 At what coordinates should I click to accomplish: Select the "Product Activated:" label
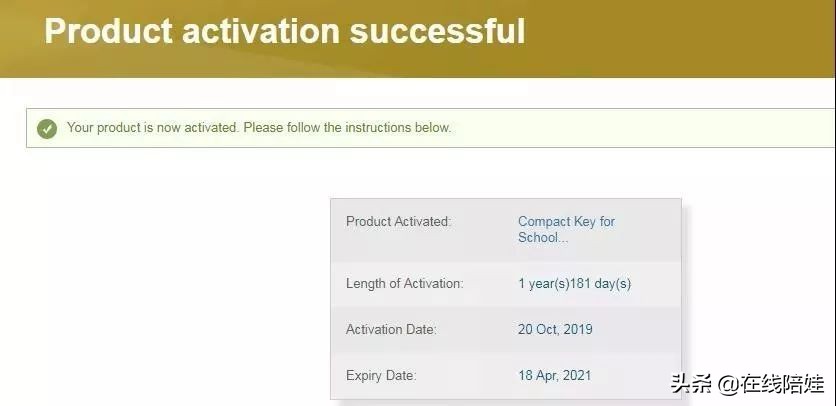click(398, 222)
